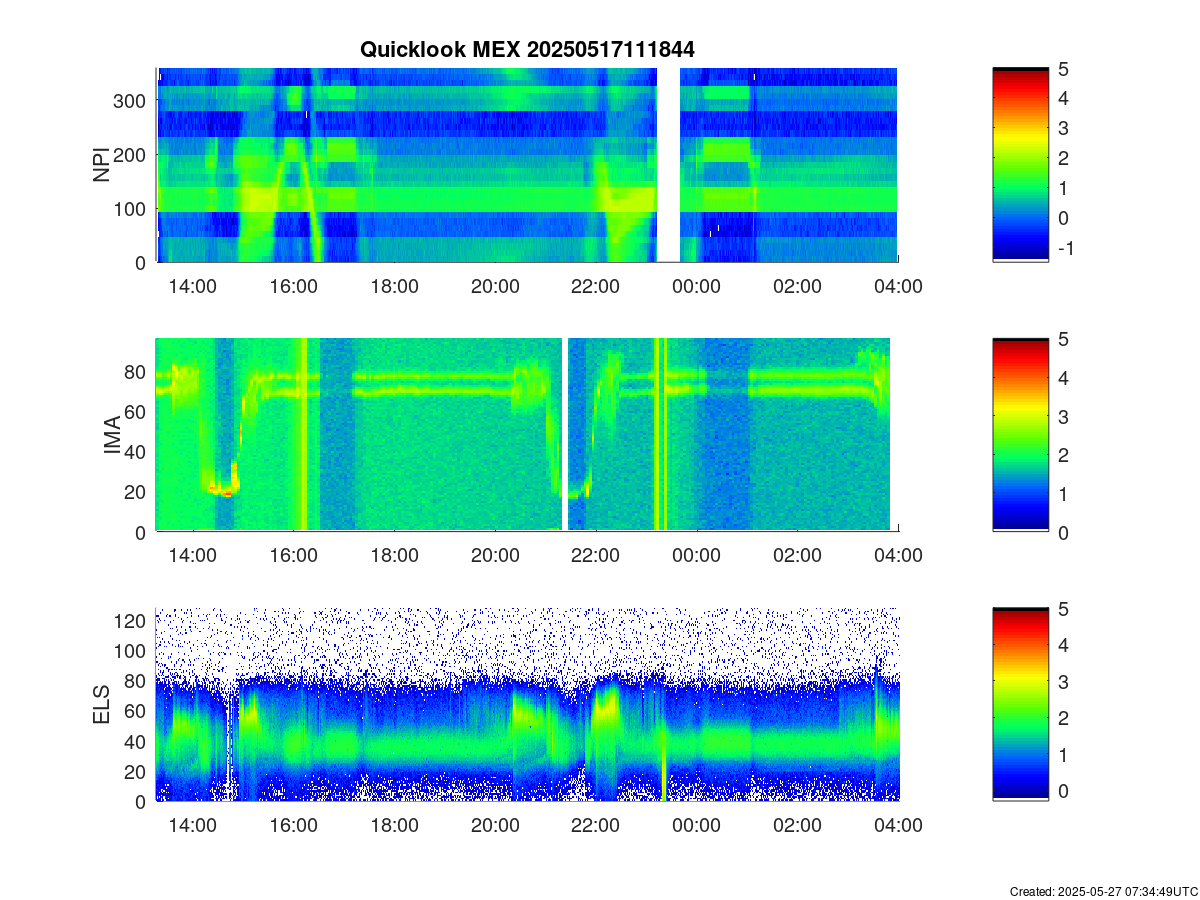
Task: Click the 02:00 tick under the IMA plot
Action: (797, 556)
